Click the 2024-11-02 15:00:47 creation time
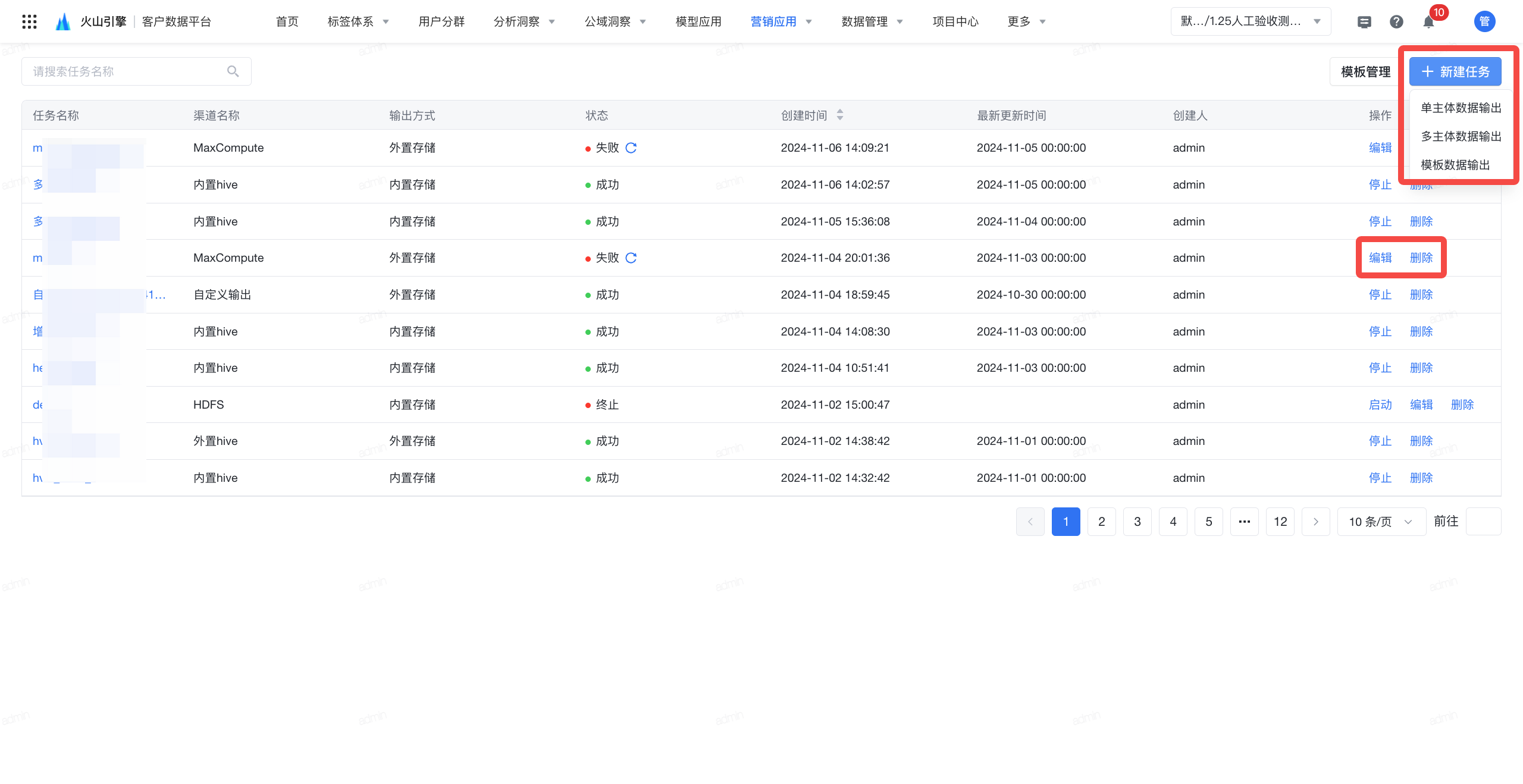The height and width of the screenshot is (784, 1523). (835, 404)
